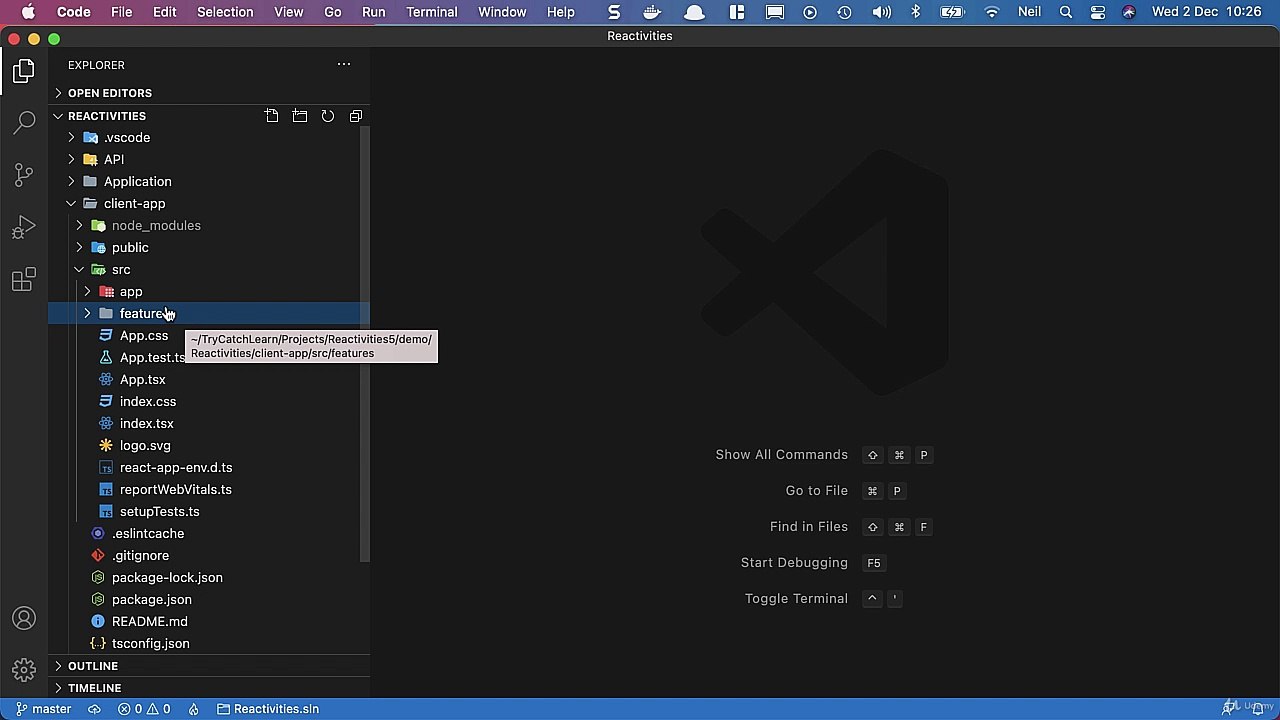
Task: Open the Selection menu
Action: pyautogui.click(x=225, y=12)
